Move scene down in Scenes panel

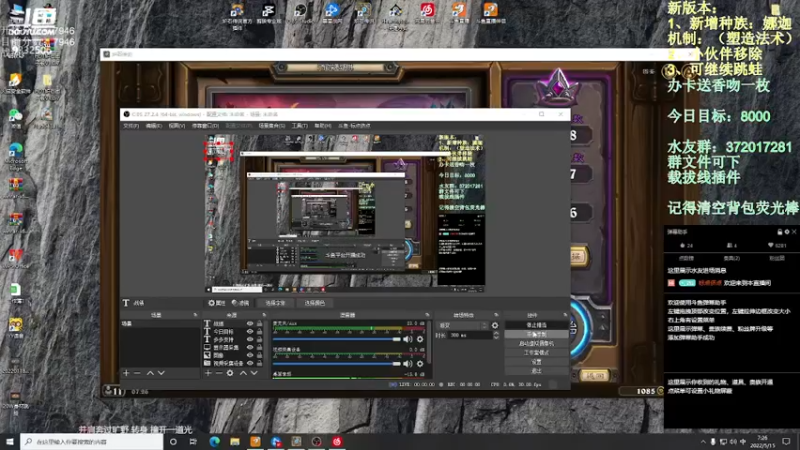click(161, 373)
